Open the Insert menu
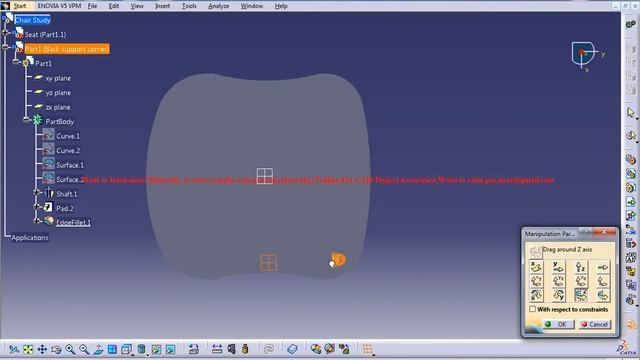 (x=162, y=6)
